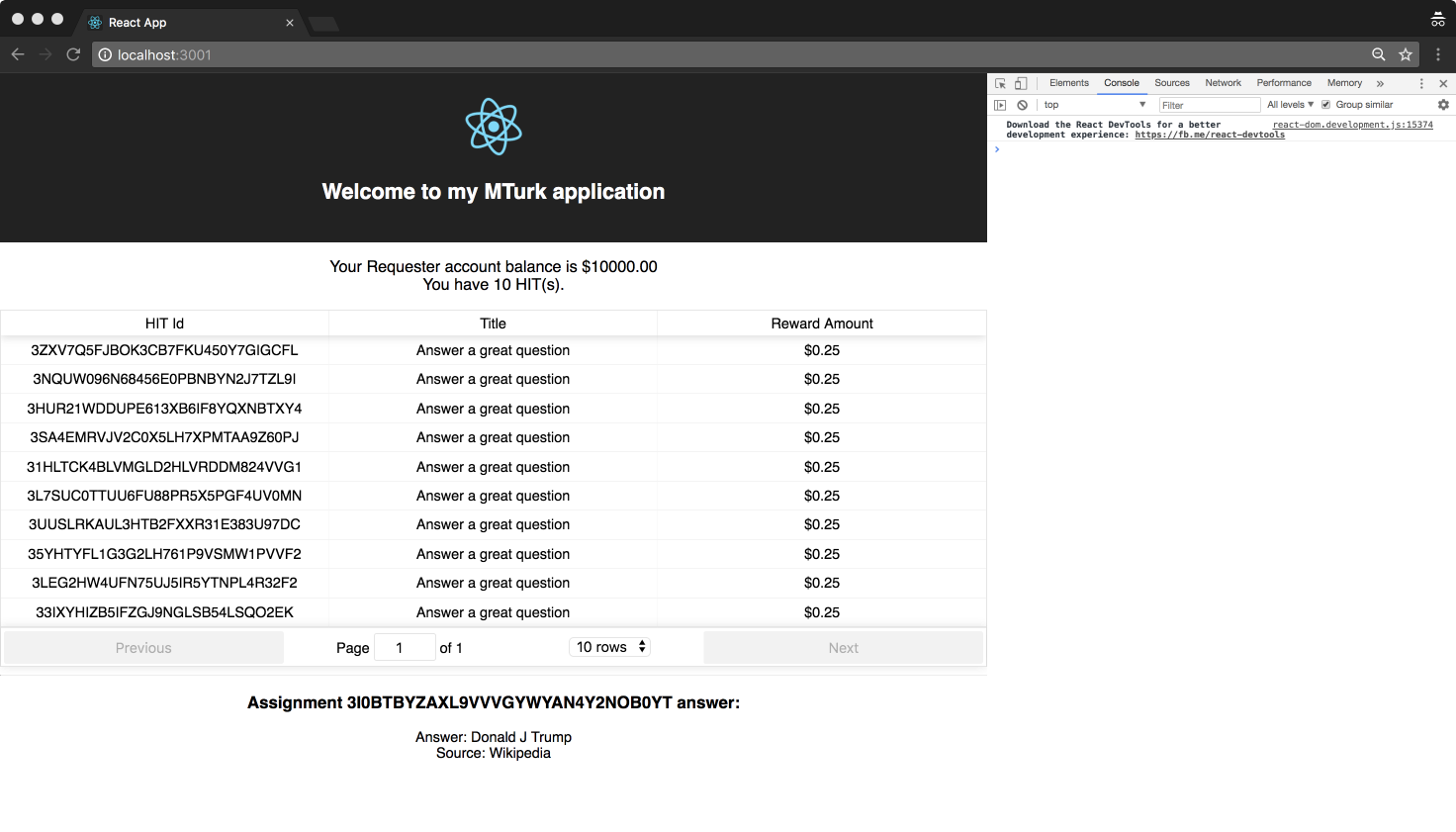Open the react-dom.development.js:15374 source link
The height and width of the screenshot is (832, 1456).
pos(1352,125)
